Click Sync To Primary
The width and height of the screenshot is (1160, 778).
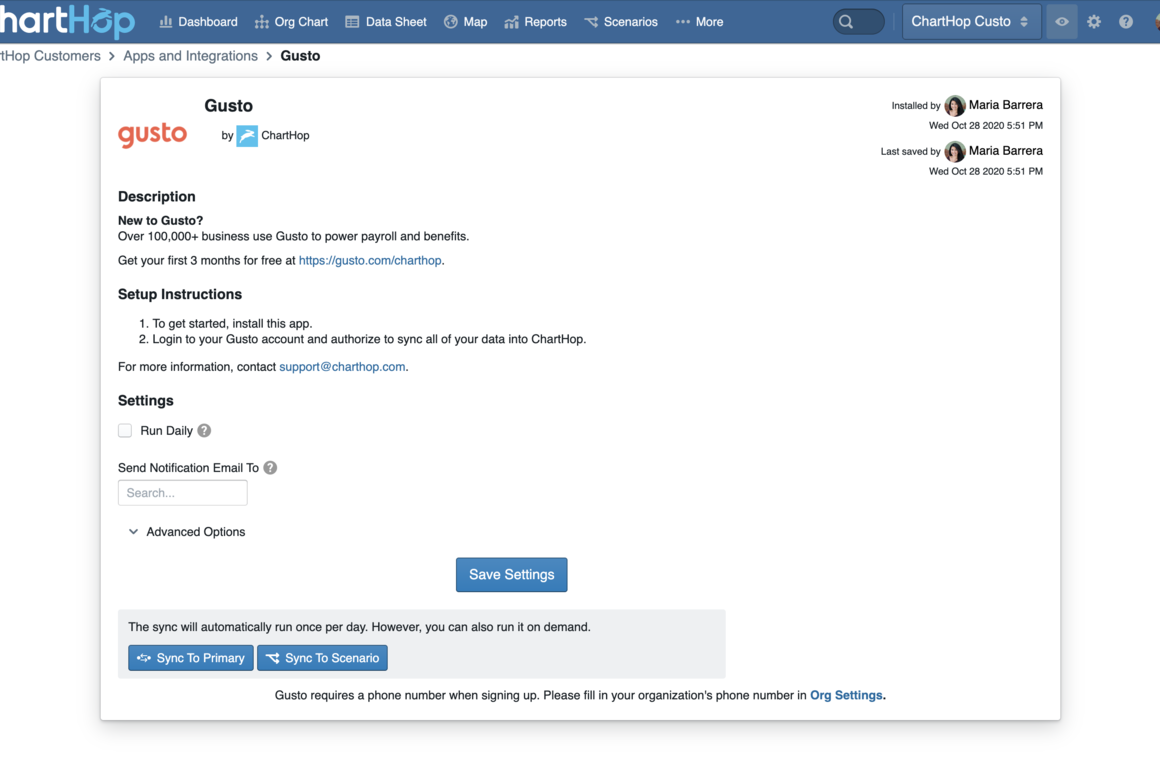[x=191, y=658]
